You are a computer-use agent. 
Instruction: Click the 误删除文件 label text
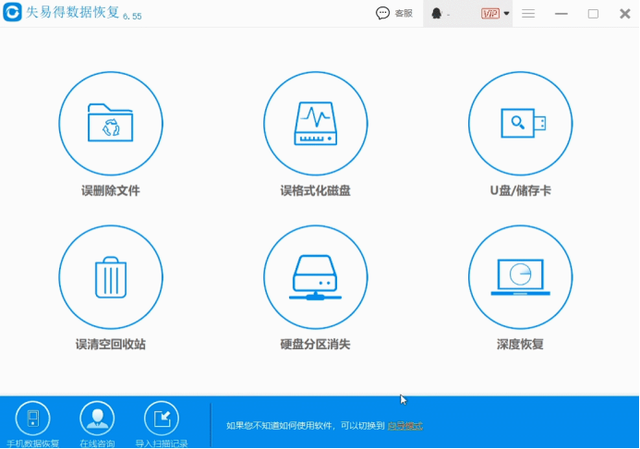pos(111,191)
